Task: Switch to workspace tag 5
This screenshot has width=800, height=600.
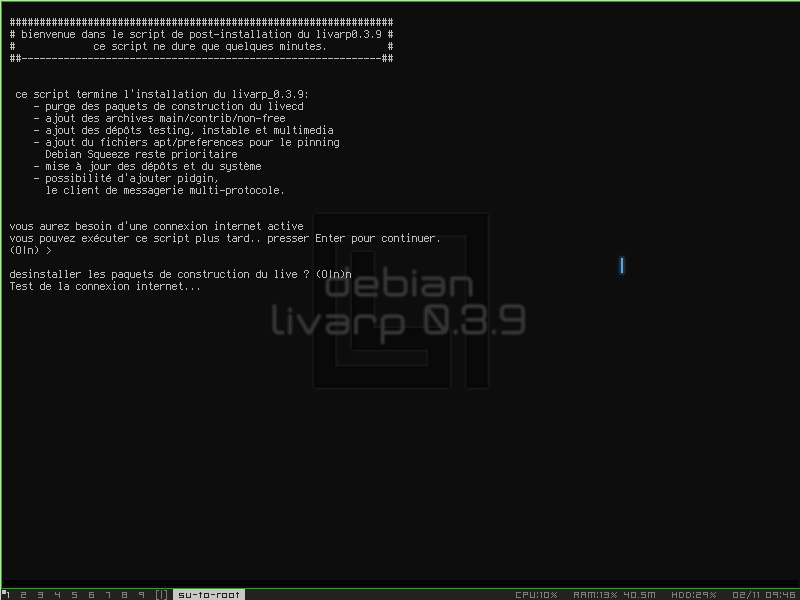Action: (74, 595)
